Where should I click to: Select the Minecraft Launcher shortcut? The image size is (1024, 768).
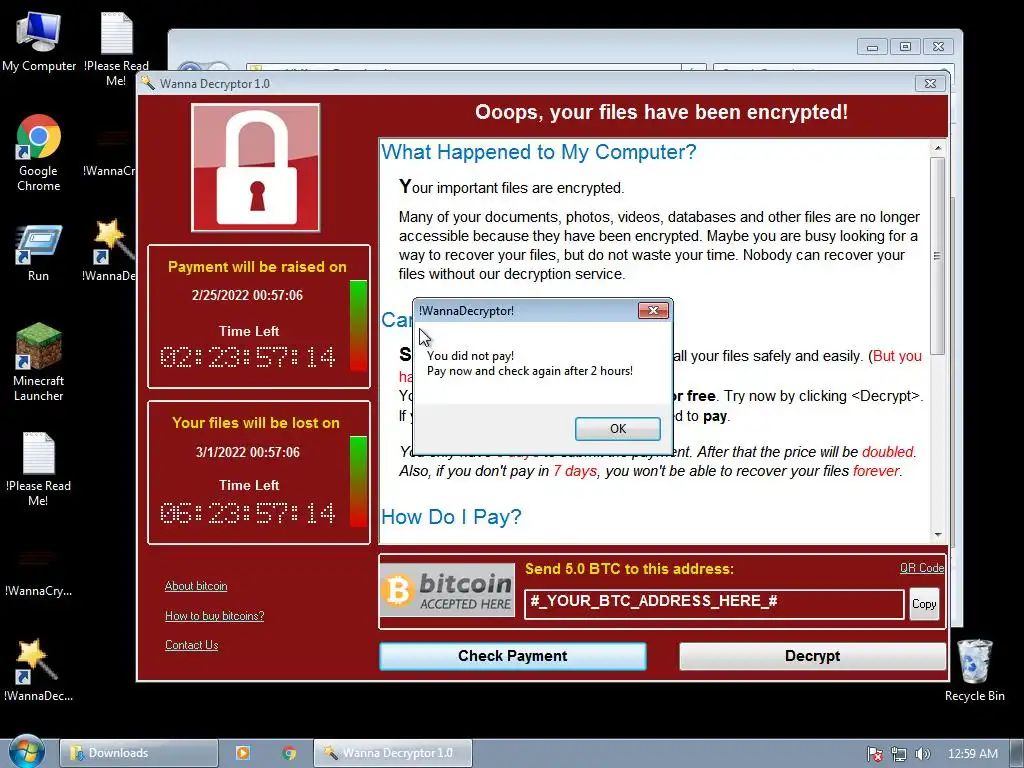coord(39,362)
